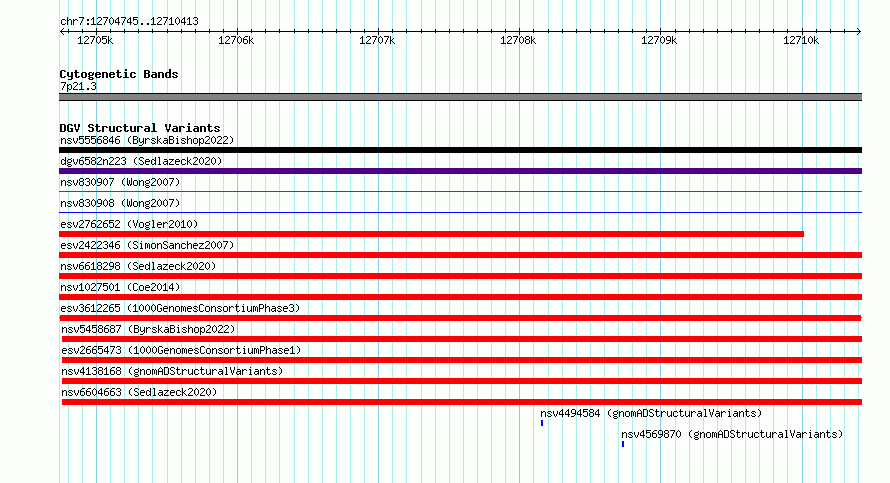
Task: Click the small blue nsv4494584 marker
Action: click(542, 423)
